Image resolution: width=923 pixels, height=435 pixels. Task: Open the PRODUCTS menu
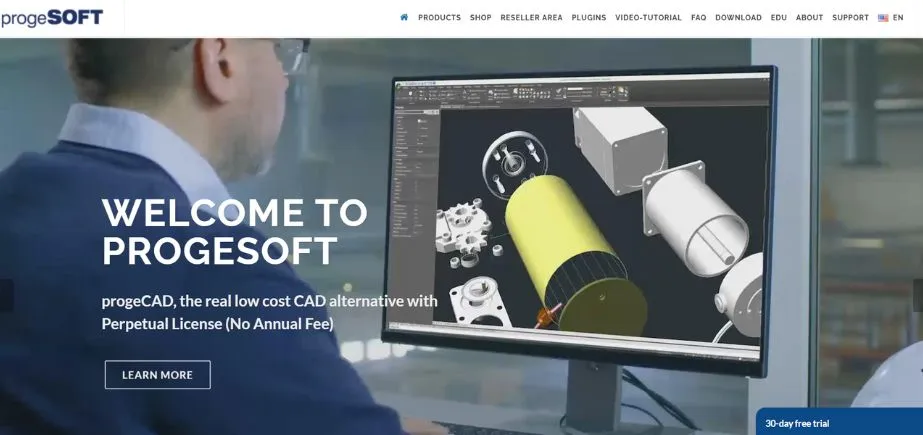(x=439, y=18)
